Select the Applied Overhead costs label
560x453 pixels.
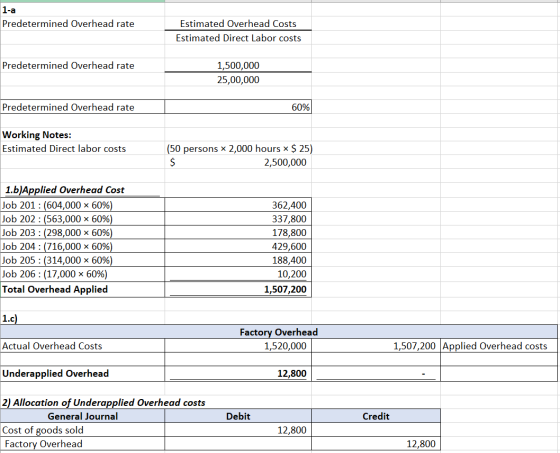[495, 346]
